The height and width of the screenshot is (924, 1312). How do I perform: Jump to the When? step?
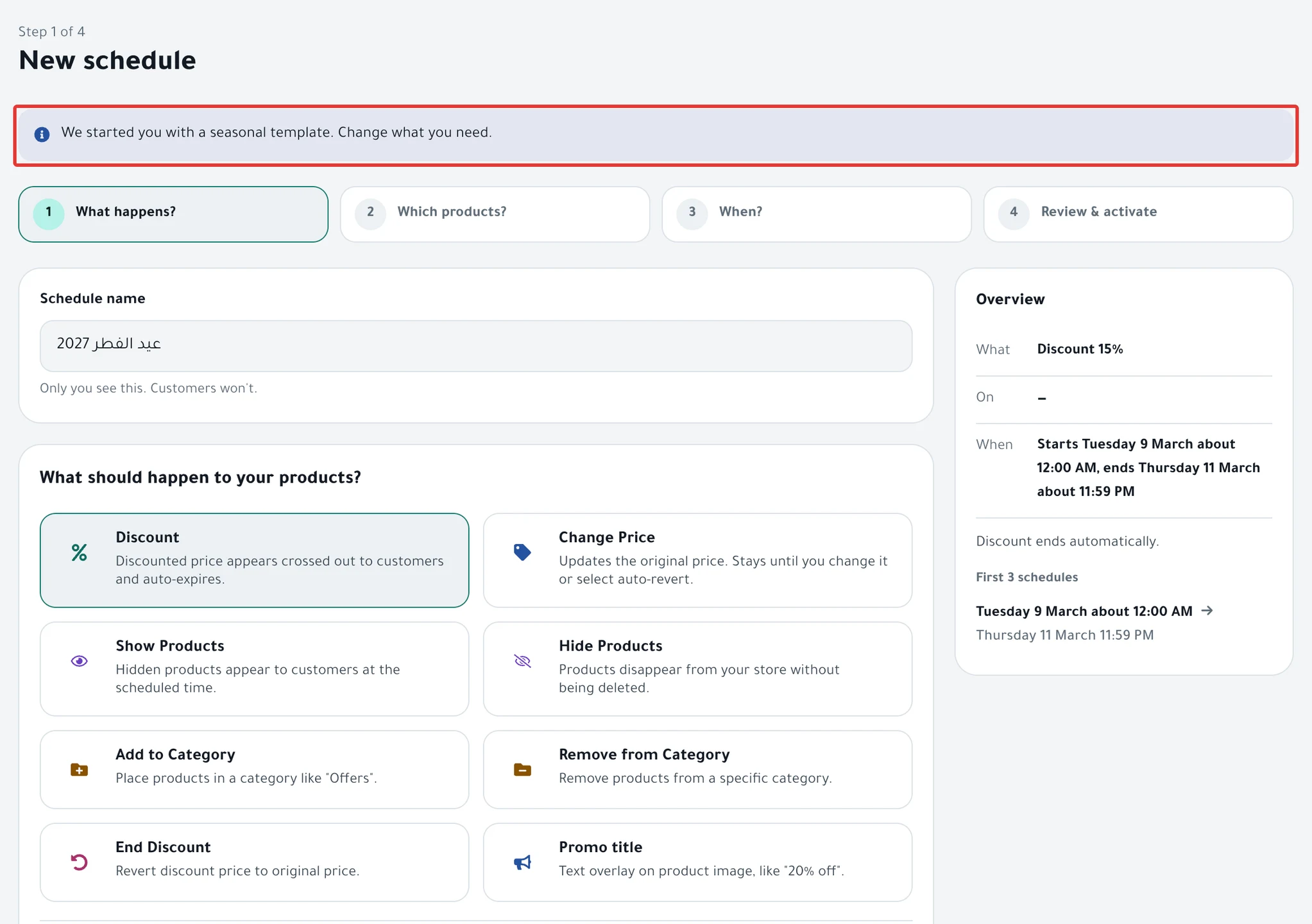point(816,214)
